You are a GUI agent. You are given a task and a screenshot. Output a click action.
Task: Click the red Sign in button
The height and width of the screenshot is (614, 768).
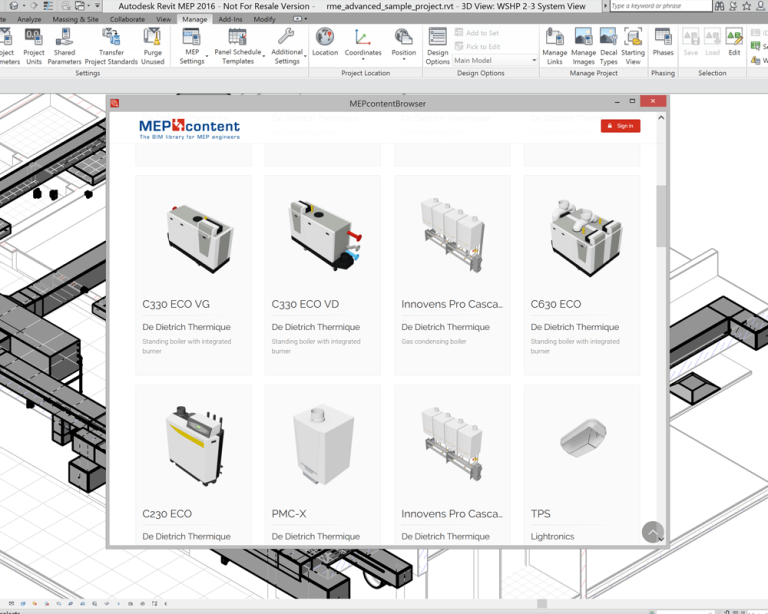(620, 126)
